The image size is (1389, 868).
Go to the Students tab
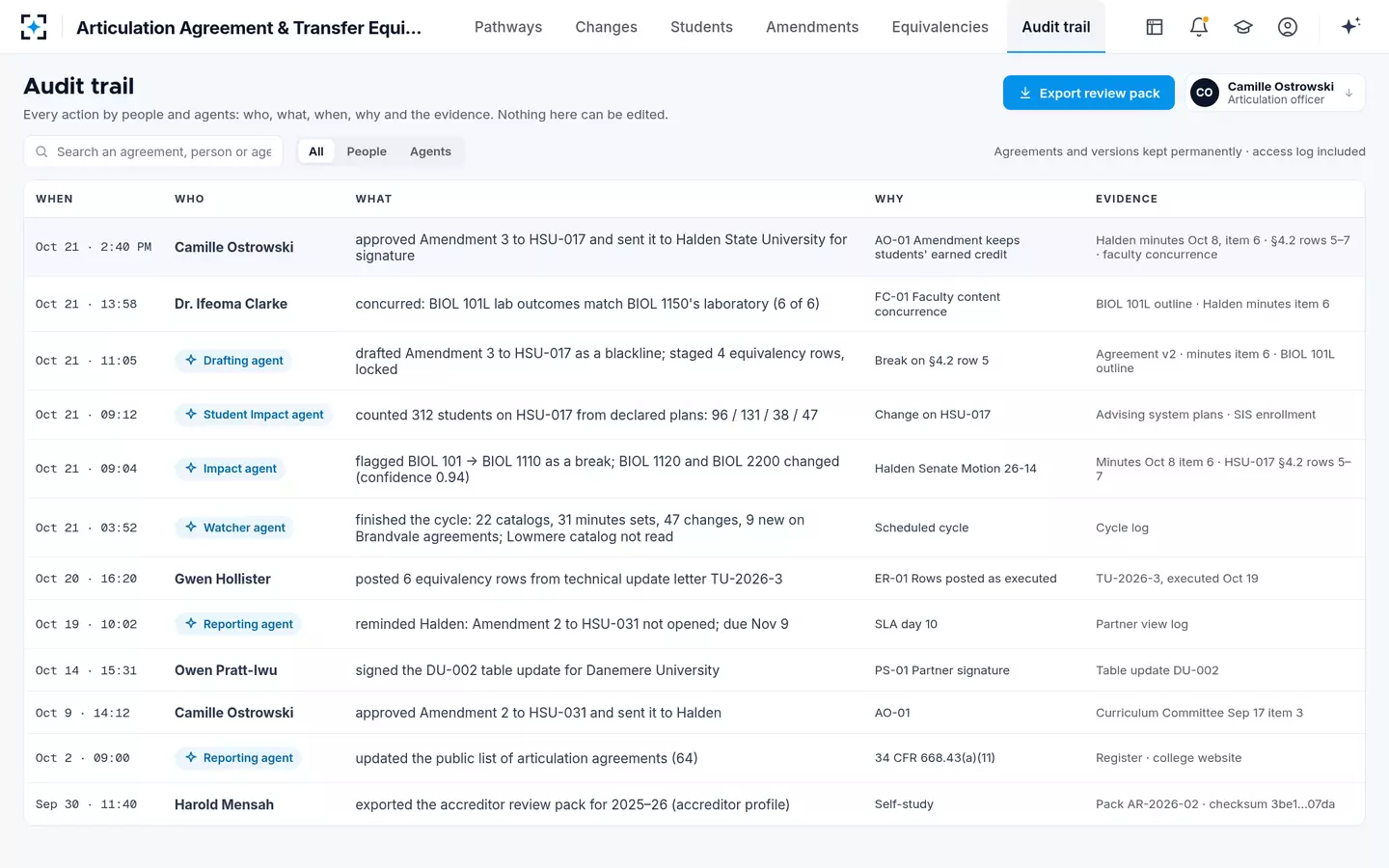click(x=701, y=27)
